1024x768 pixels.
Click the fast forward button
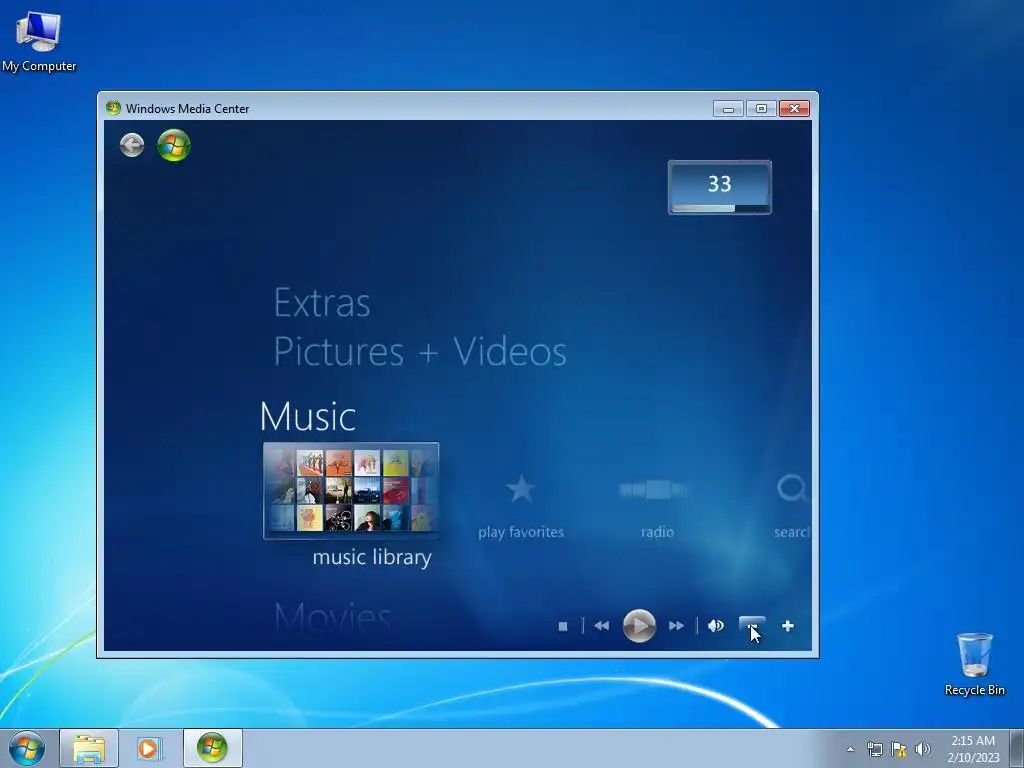[677, 626]
